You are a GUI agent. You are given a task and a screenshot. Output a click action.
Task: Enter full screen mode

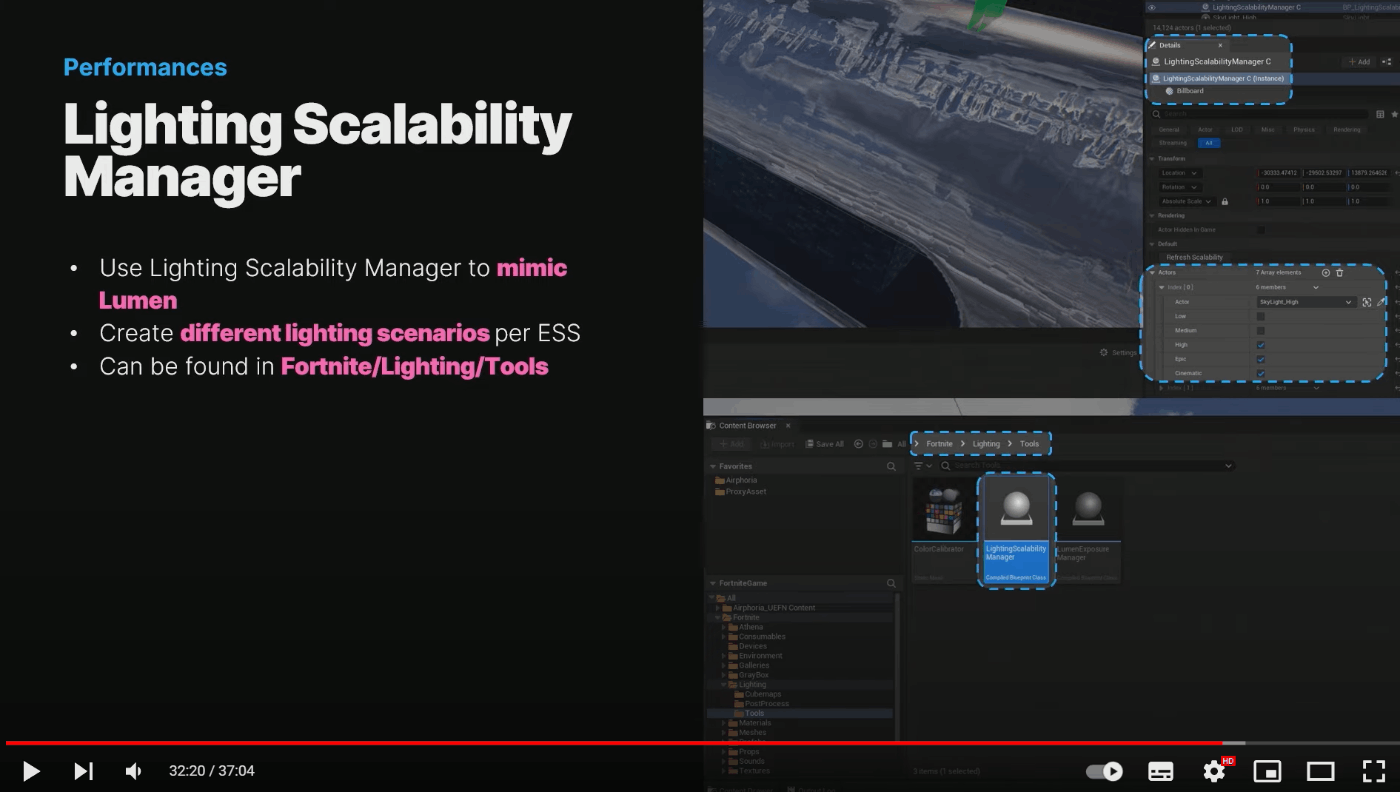[1373, 771]
